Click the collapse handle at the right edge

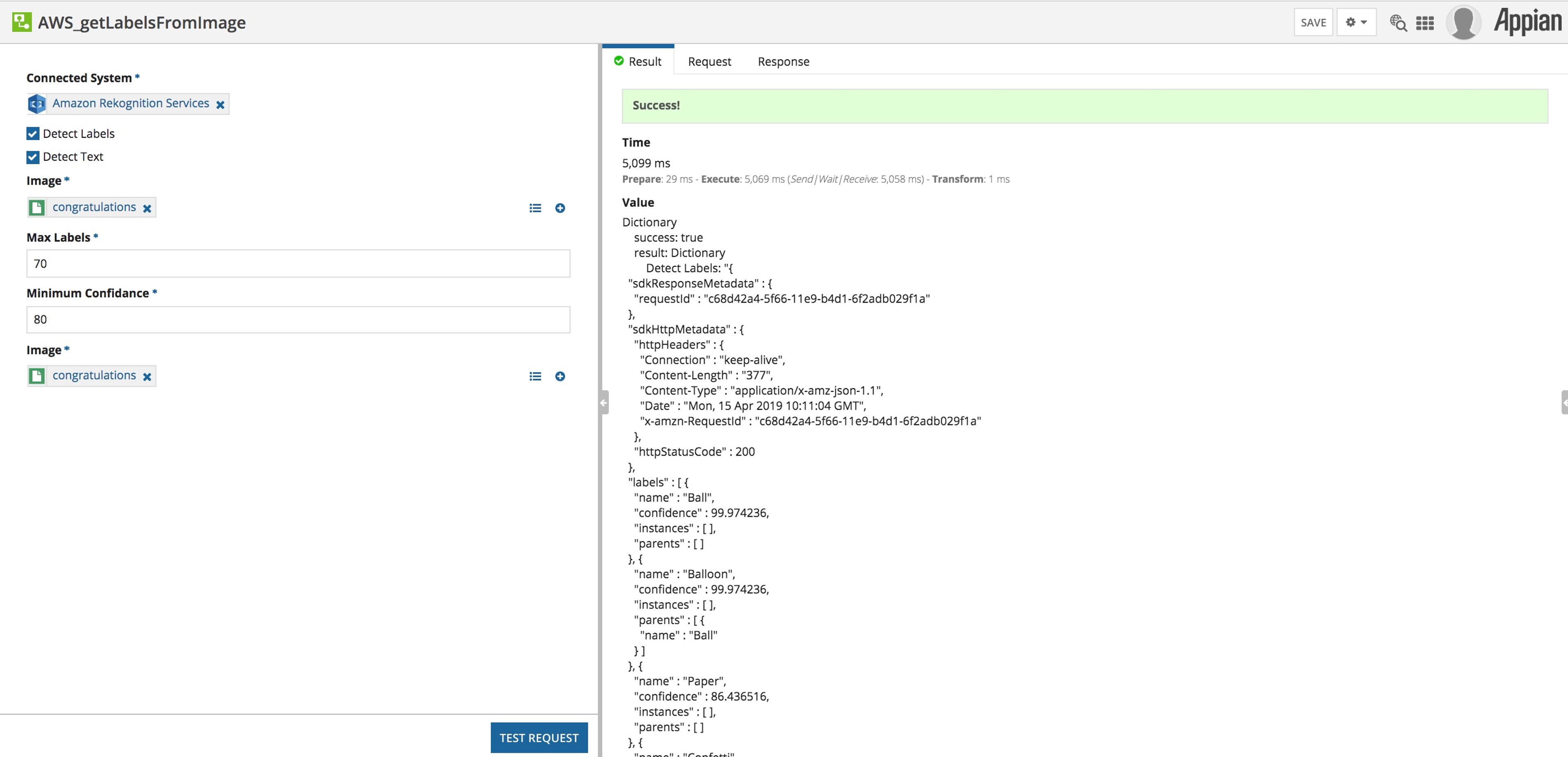pyautogui.click(x=1564, y=402)
